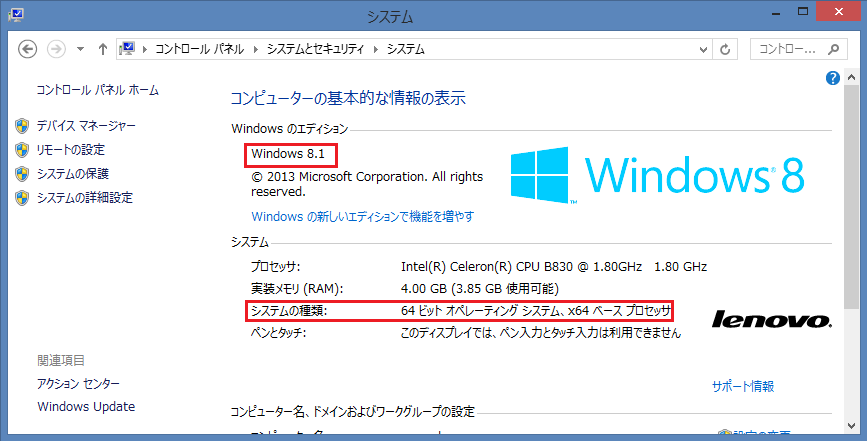
Task: Click the Windows 8 logo image
Action: (657, 175)
